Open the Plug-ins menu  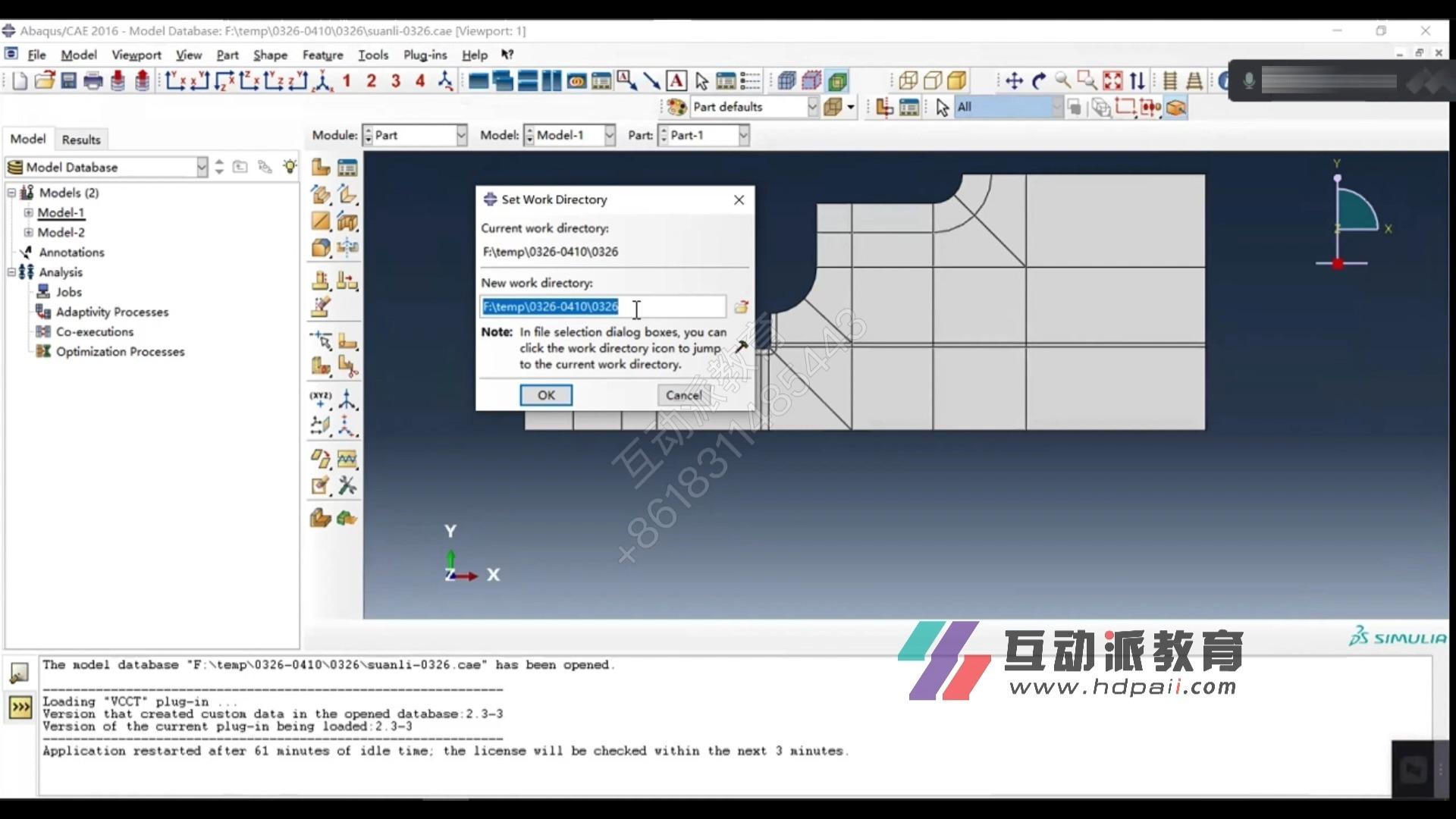point(425,55)
